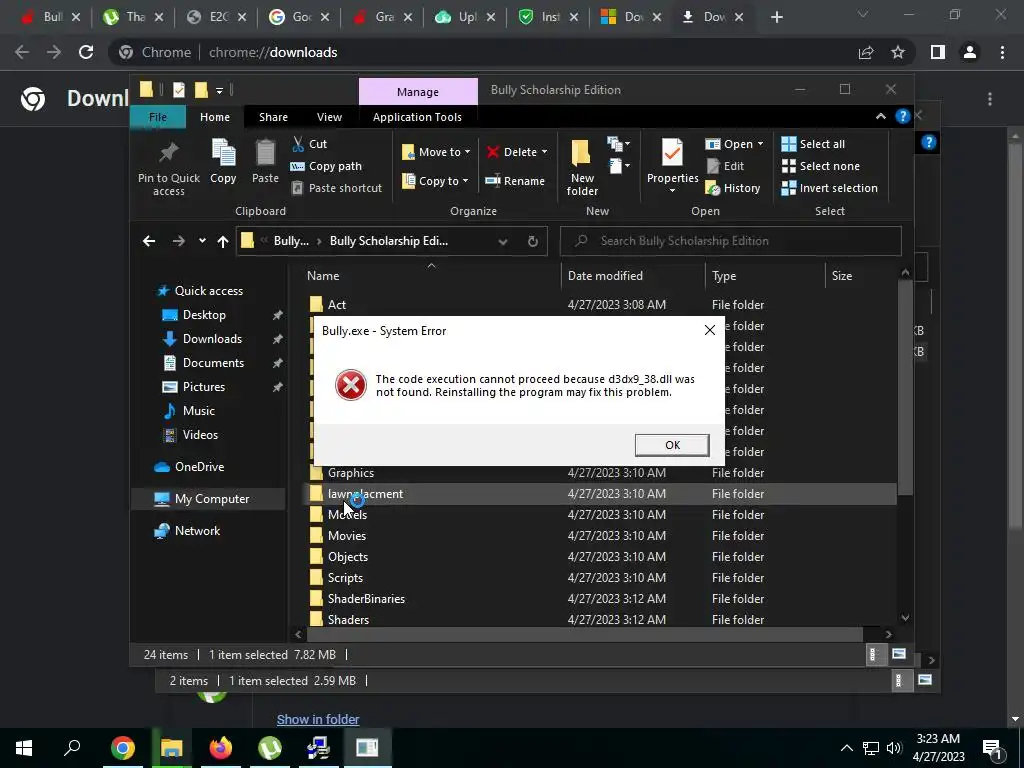This screenshot has height=768, width=1024.
Task: Click the Show in folder link
Action: pos(318,719)
